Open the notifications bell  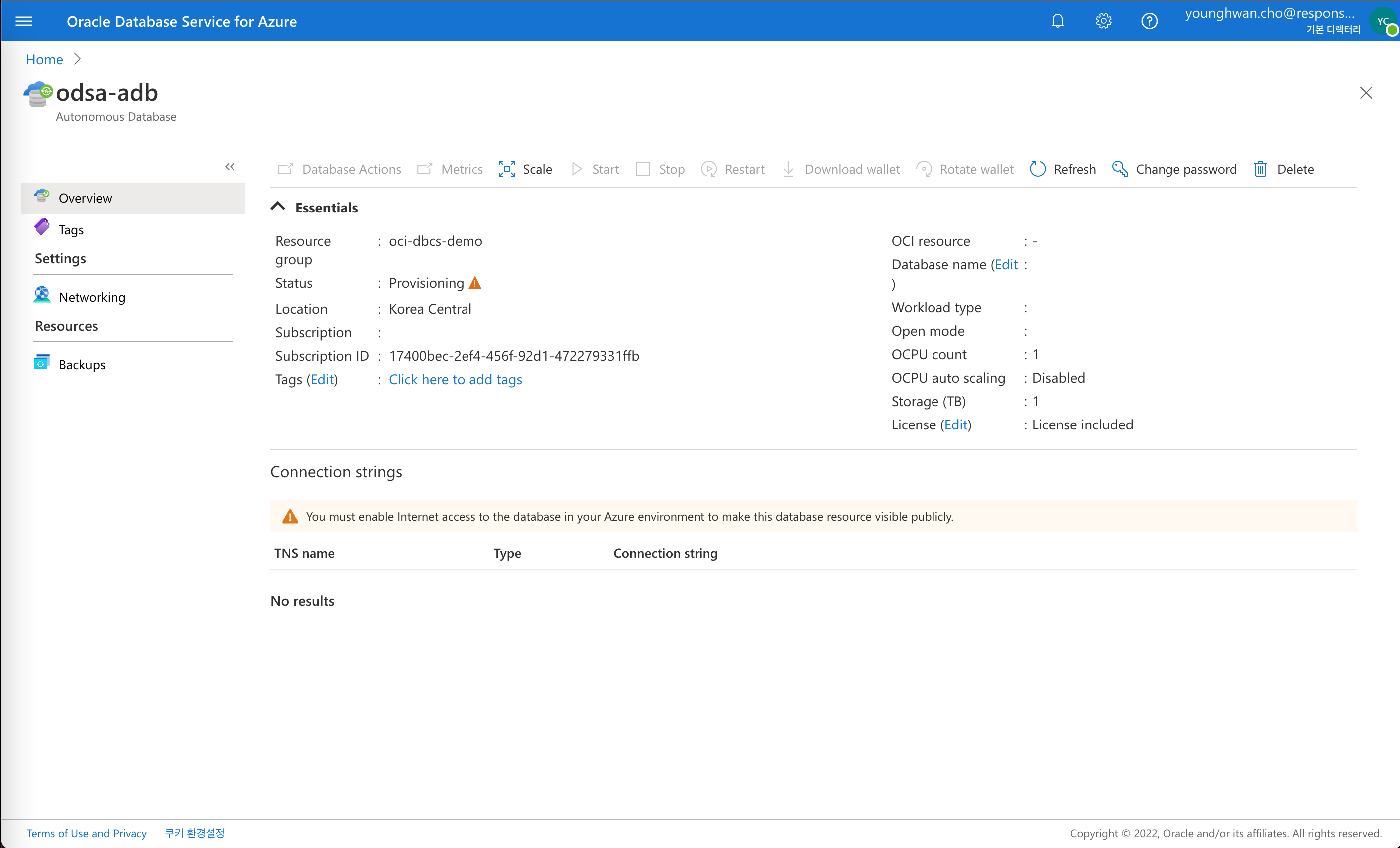[x=1057, y=21]
